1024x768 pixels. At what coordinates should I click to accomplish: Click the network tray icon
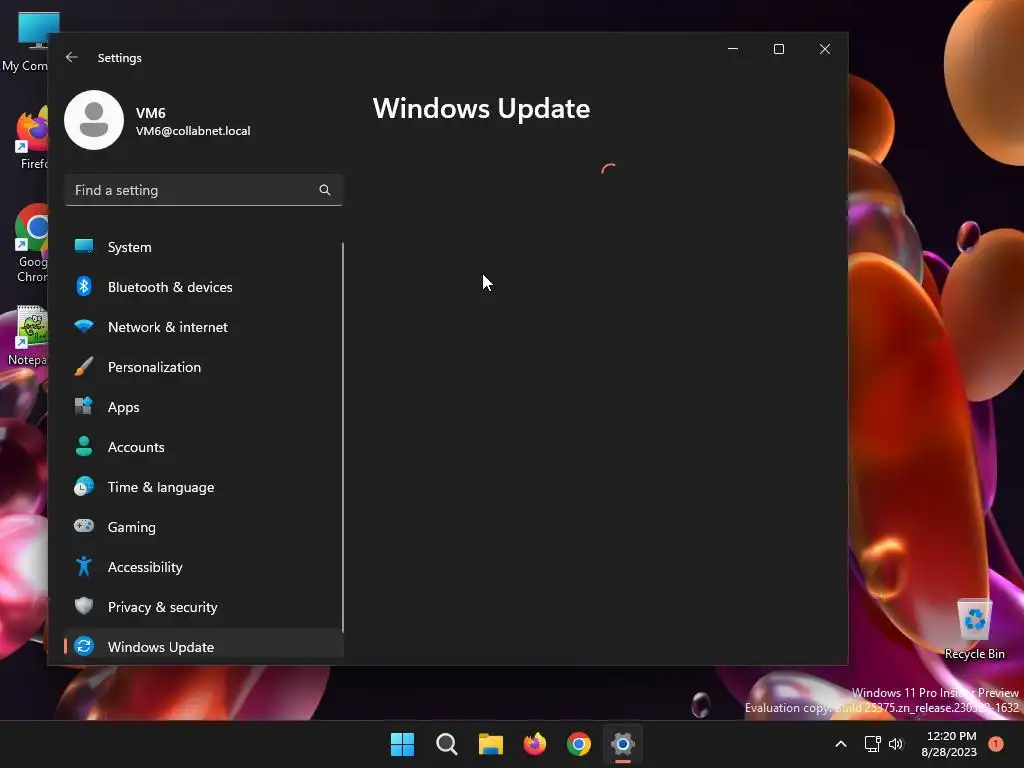(872, 744)
